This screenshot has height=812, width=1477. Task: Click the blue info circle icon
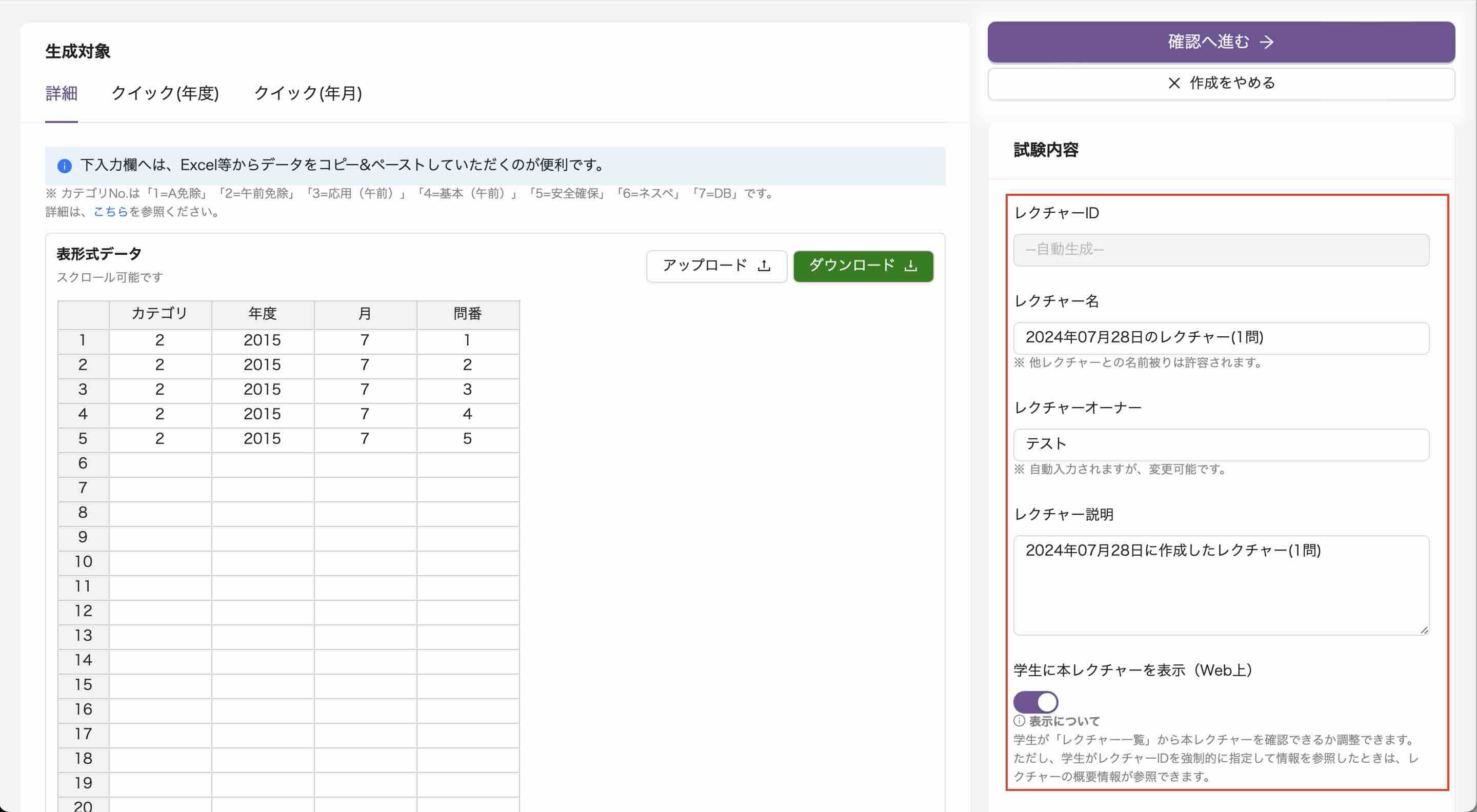[64, 166]
